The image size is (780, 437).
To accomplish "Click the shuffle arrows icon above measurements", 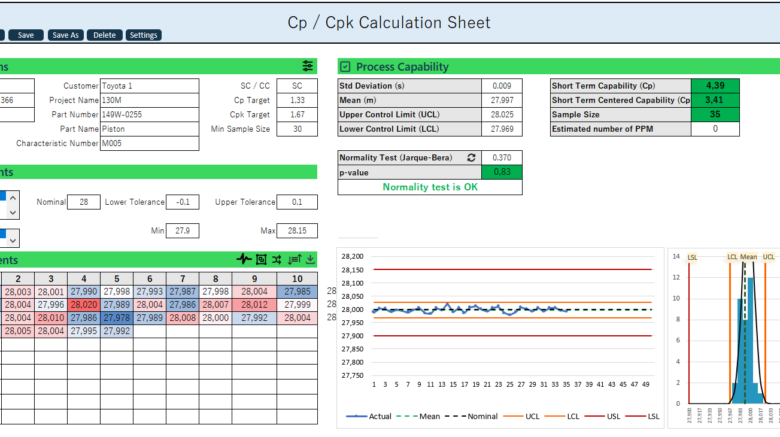I will pos(277,259).
